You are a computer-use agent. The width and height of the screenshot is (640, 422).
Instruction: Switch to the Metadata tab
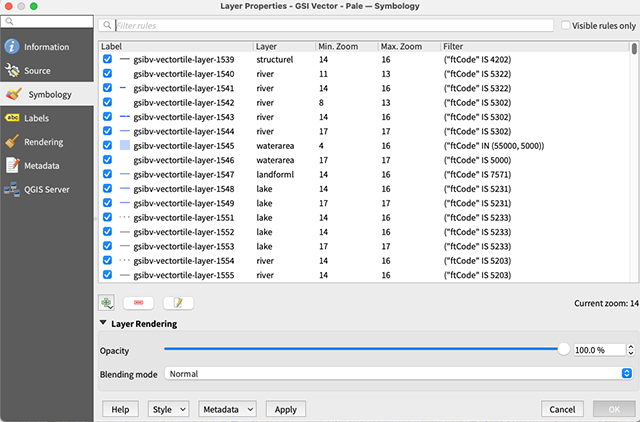coord(47,165)
